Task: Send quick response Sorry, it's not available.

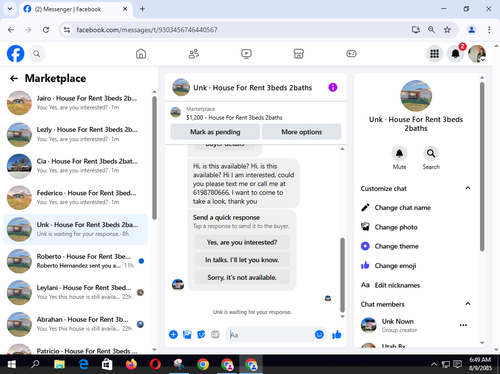Action: pos(242,277)
